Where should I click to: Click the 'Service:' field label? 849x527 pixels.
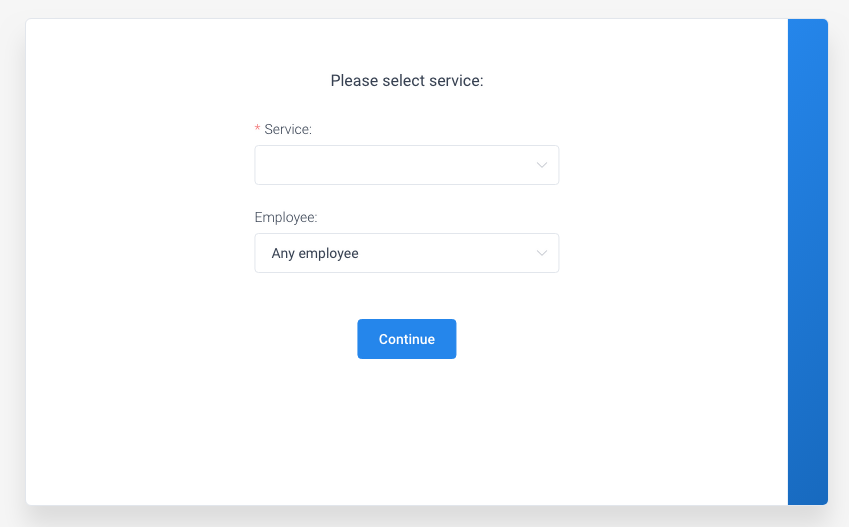pyautogui.click(x=288, y=129)
